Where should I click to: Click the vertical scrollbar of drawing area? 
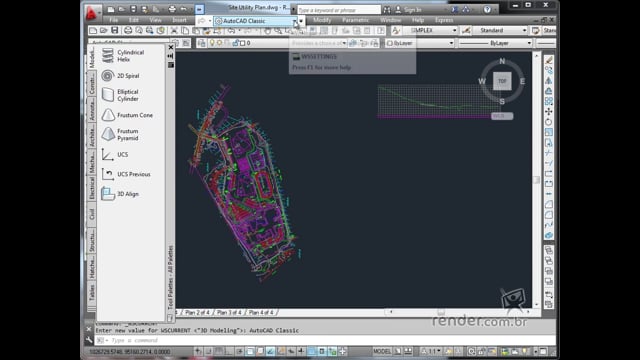pyautogui.click(x=536, y=180)
